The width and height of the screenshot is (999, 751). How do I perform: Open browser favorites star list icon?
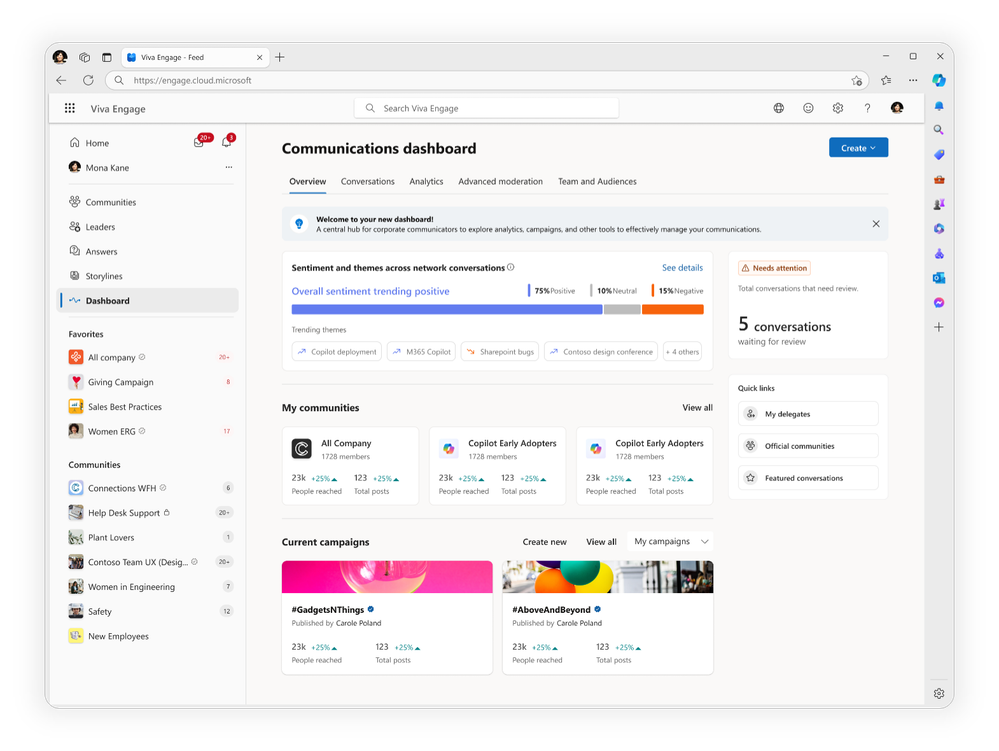pos(886,80)
